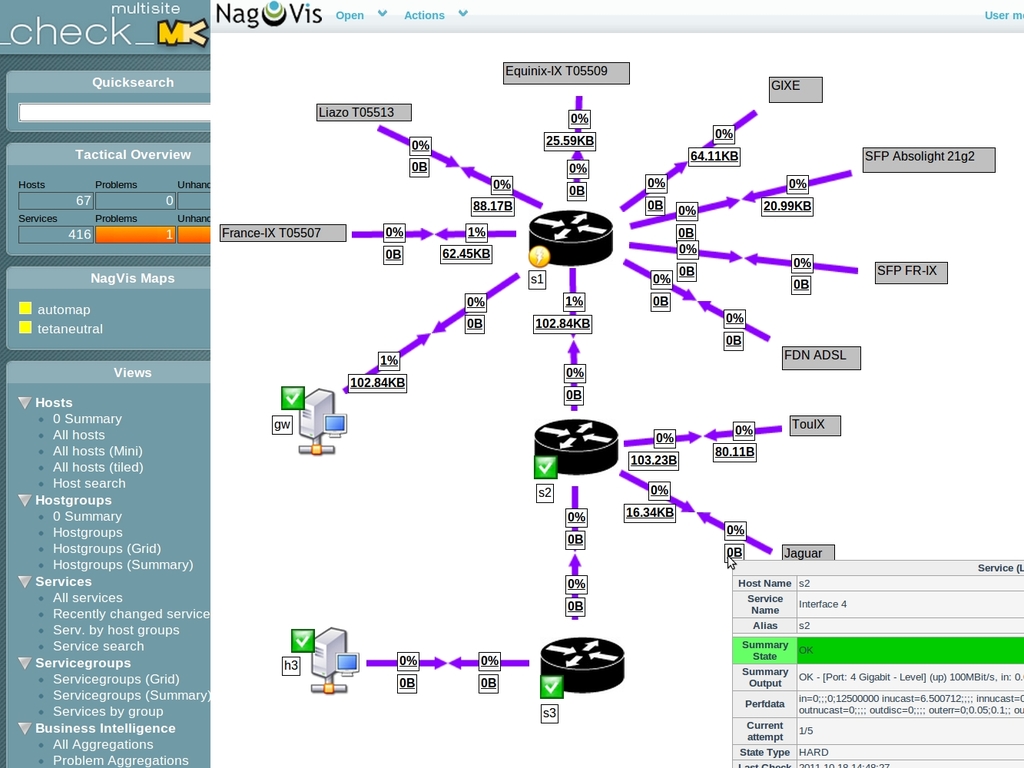Screen dimensions: 1024x768
Task: Click the 20.99KB bandwidth label
Action: (x=788, y=206)
